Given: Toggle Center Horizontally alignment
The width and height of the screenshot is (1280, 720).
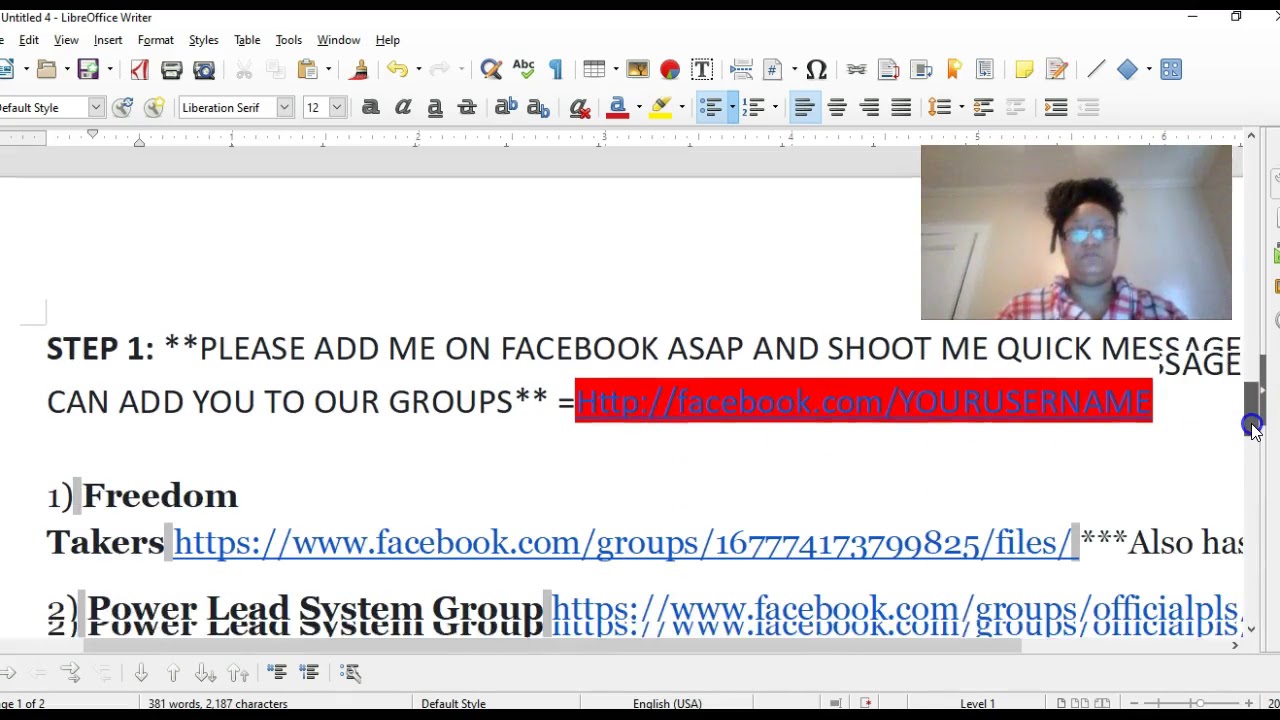Looking at the screenshot, I should pyautogui.click(x=837, y=107).
